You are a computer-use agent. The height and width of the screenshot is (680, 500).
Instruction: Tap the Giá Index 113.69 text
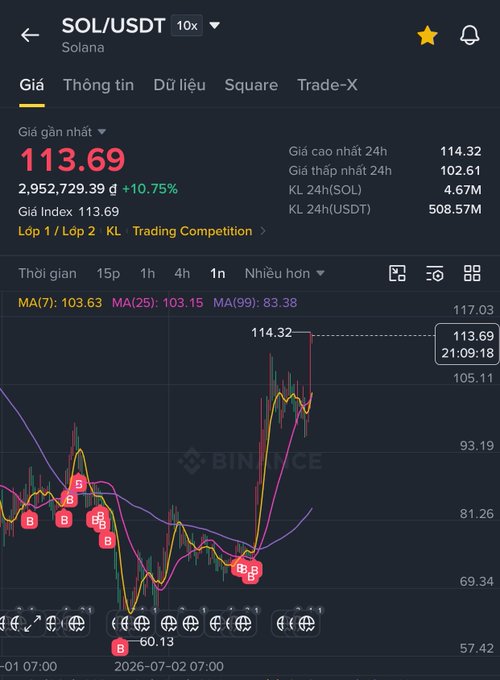69,212
